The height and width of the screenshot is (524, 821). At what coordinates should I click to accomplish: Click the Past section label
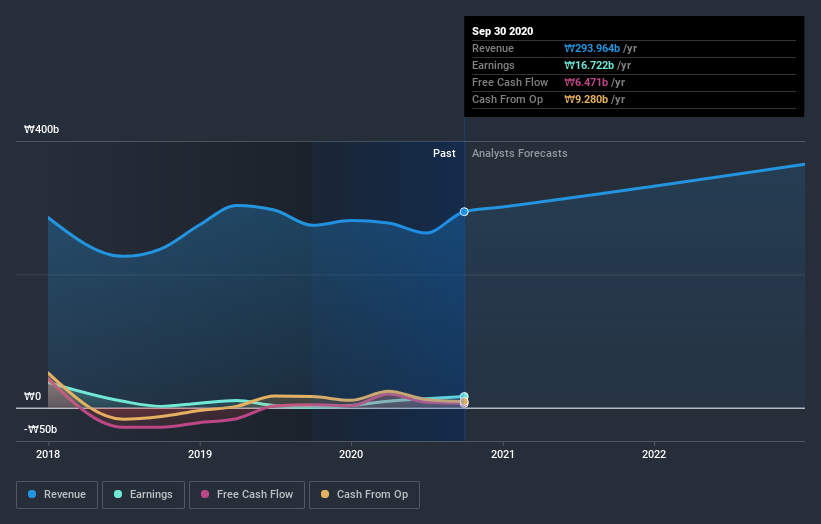pyautogui.click(x=444, y=153)
